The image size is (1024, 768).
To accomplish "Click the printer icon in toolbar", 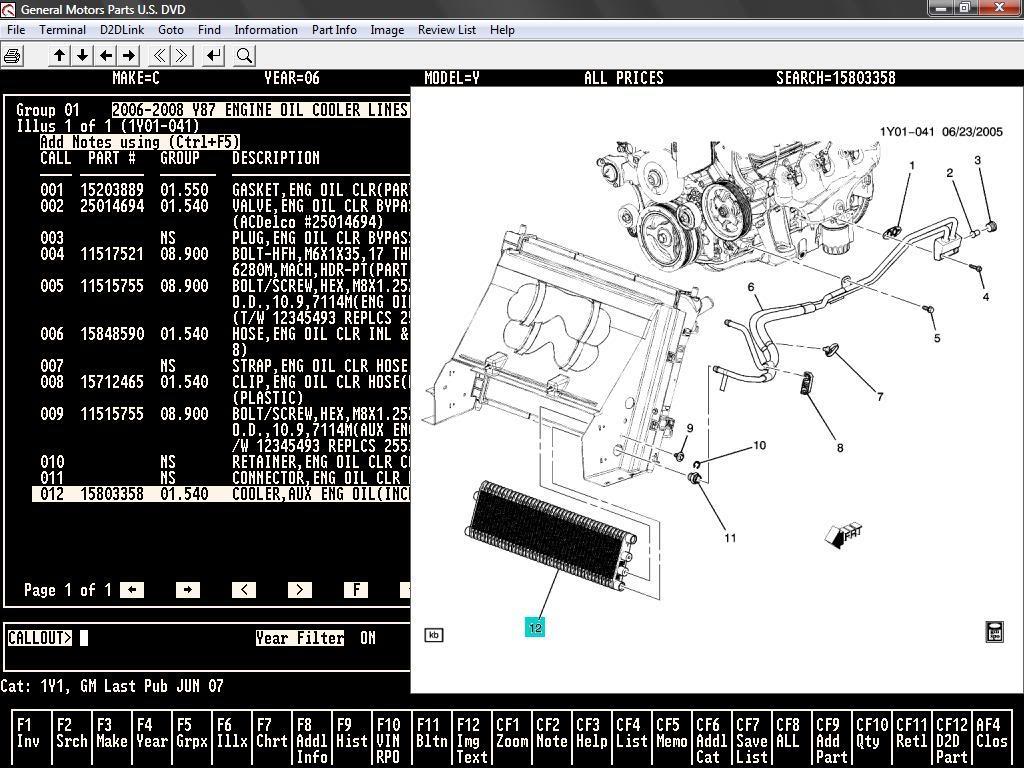I will [12, 56].
